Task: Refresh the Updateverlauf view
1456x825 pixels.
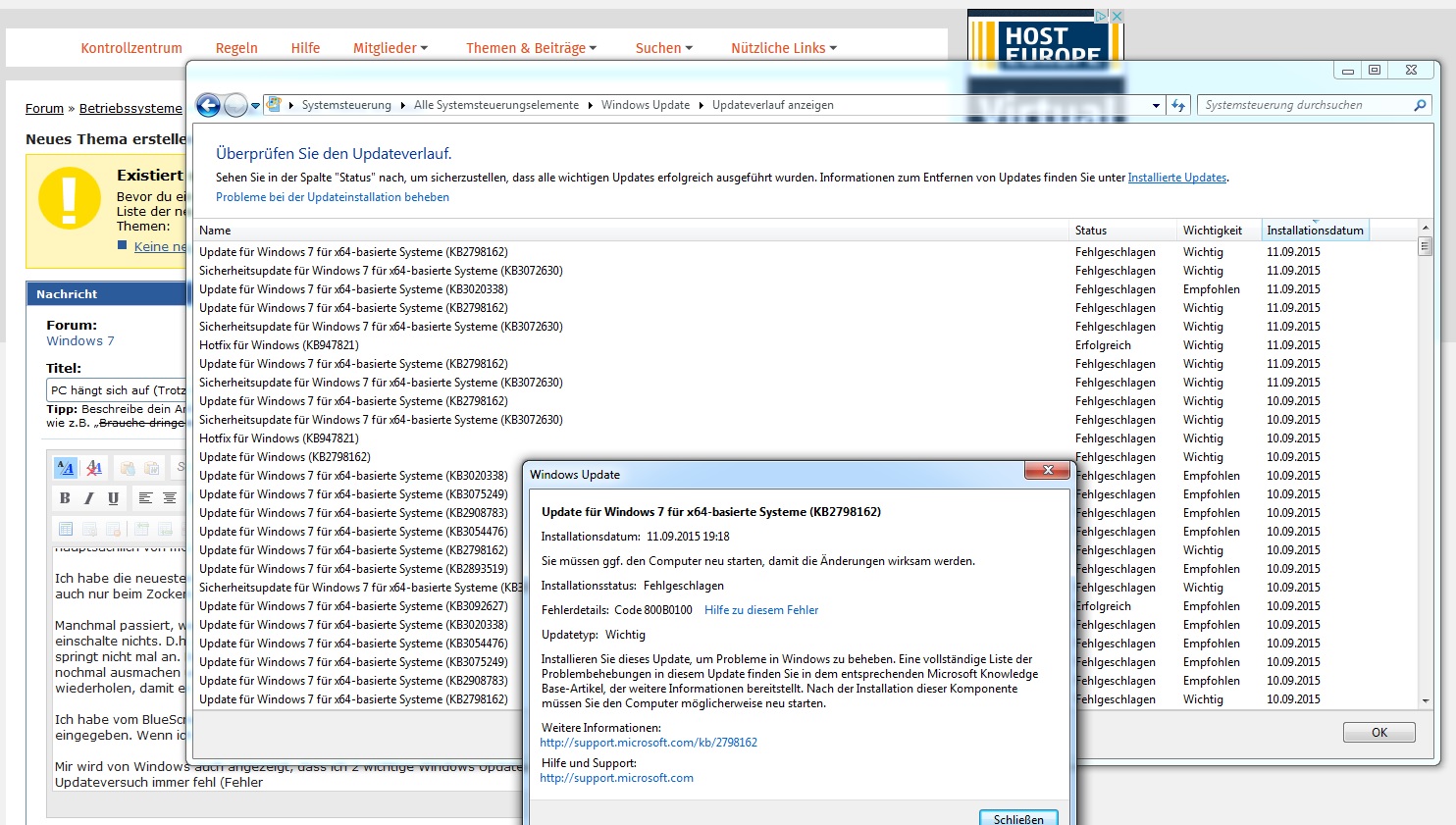Action: click(1178, 105)
